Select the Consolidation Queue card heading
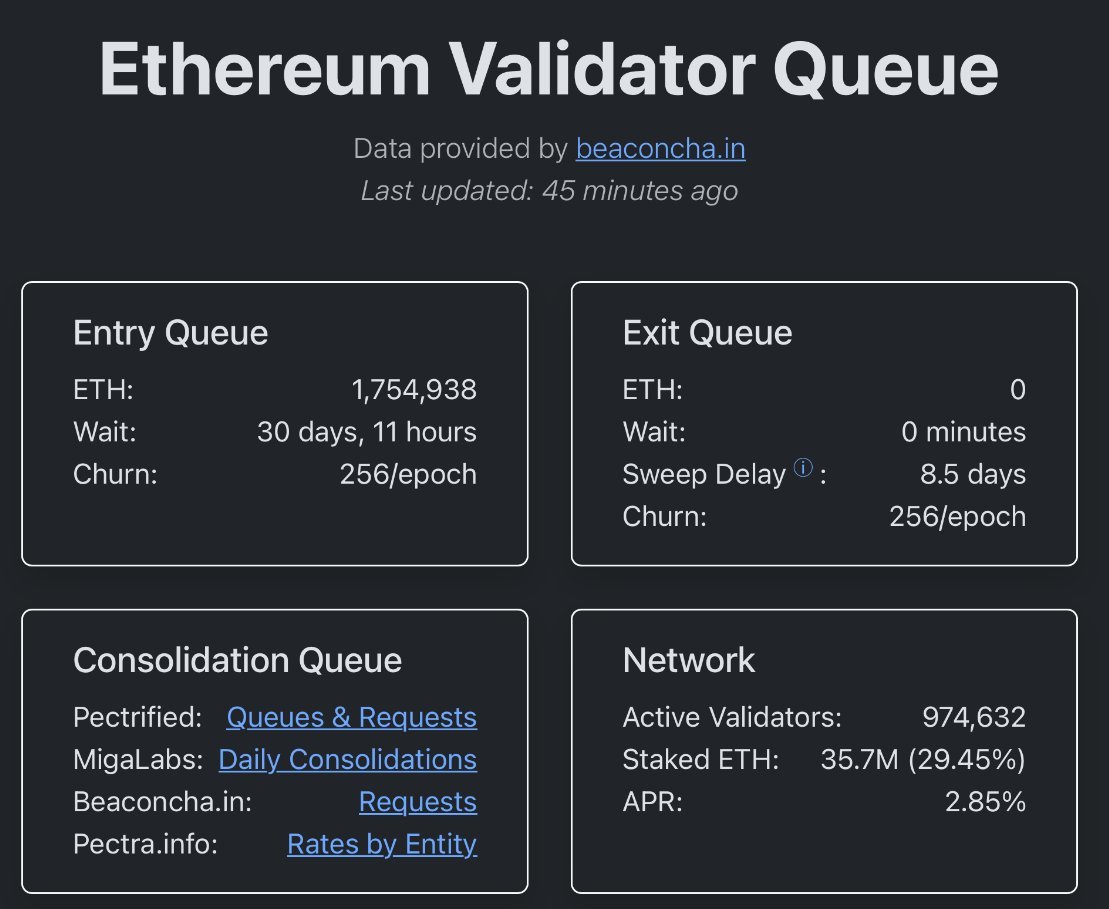Screen dimensions: 1109x909 (237, 660)
